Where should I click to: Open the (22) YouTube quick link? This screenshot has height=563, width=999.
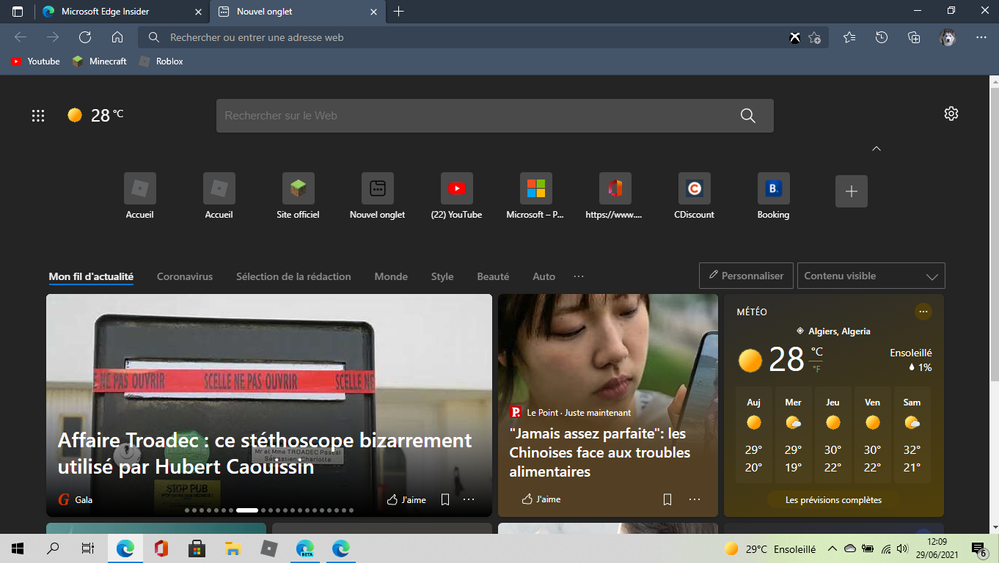[x=456, y=196]
